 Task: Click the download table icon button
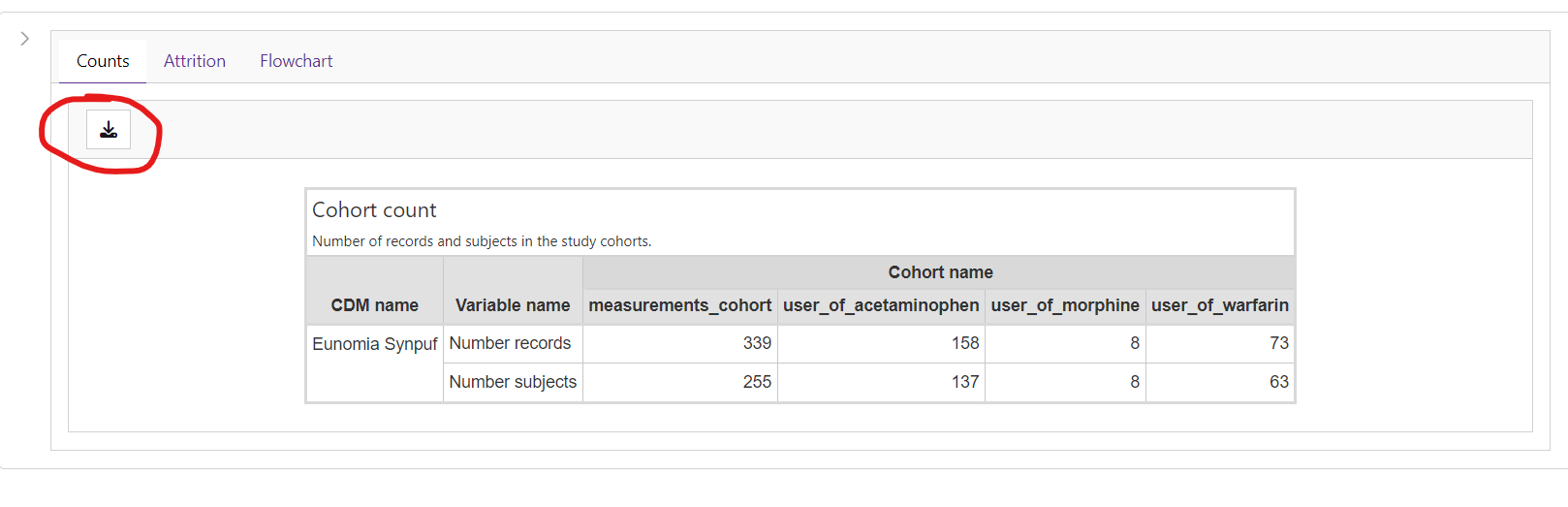[109, 130]
